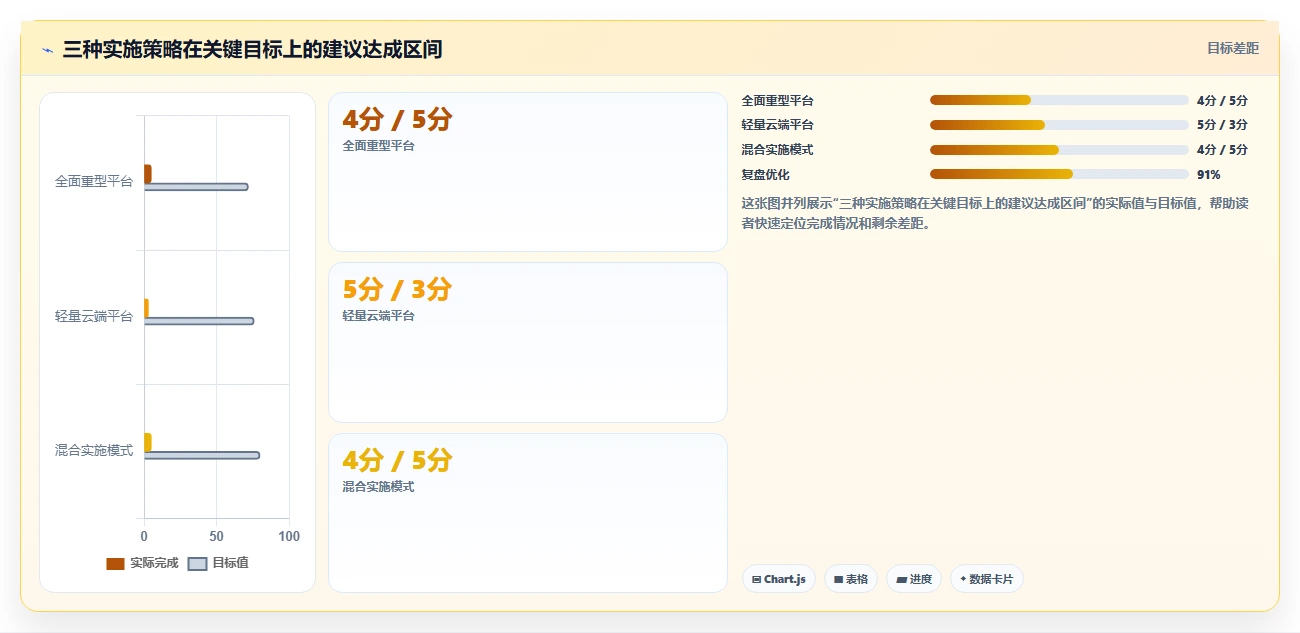1300x633 pixels.
Task: Click the chart title 三种实施策略在关键目标上的建议达成区间
Action: [x=252, y=49]
